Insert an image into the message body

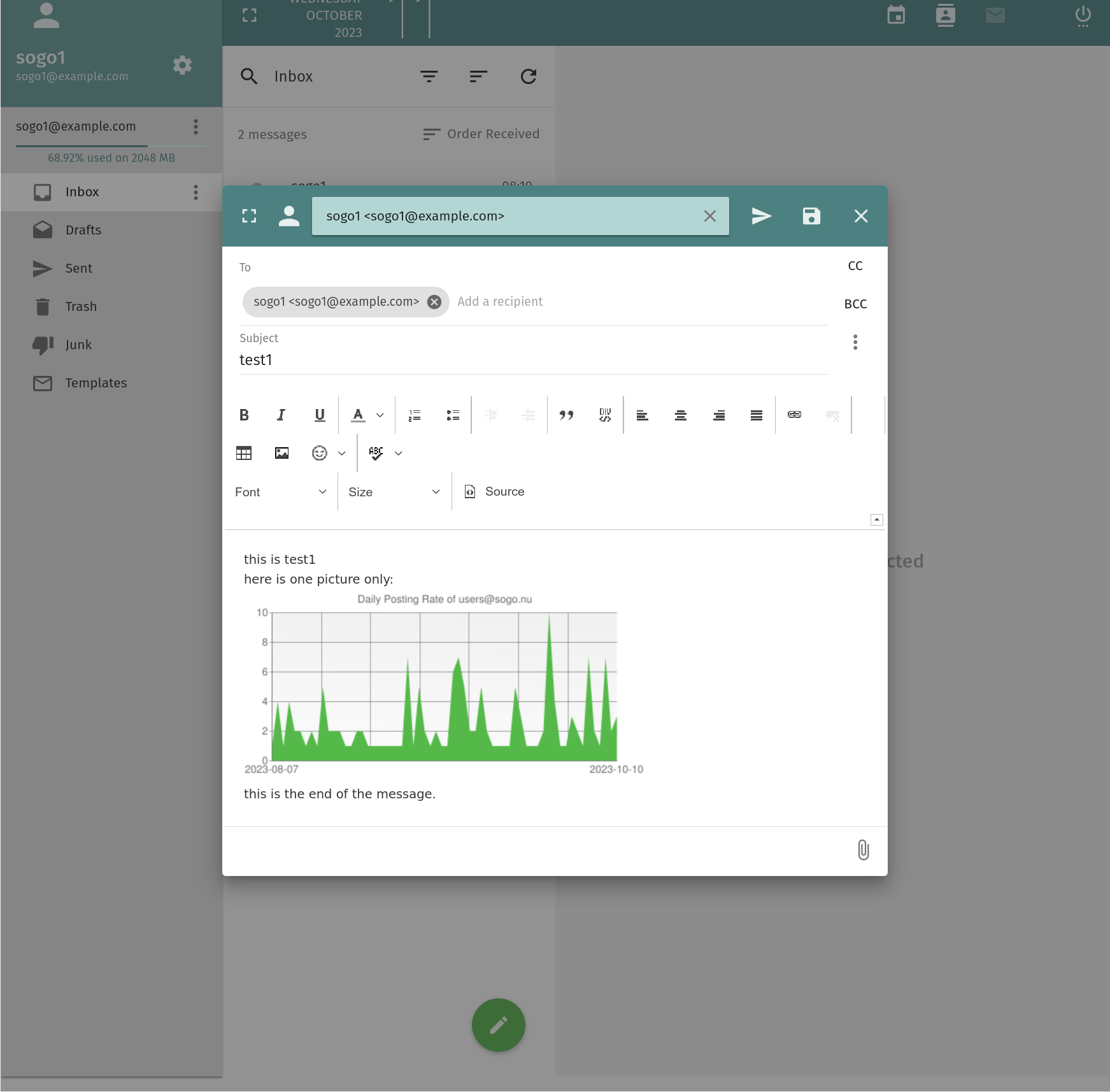click(x=281, y=453)
